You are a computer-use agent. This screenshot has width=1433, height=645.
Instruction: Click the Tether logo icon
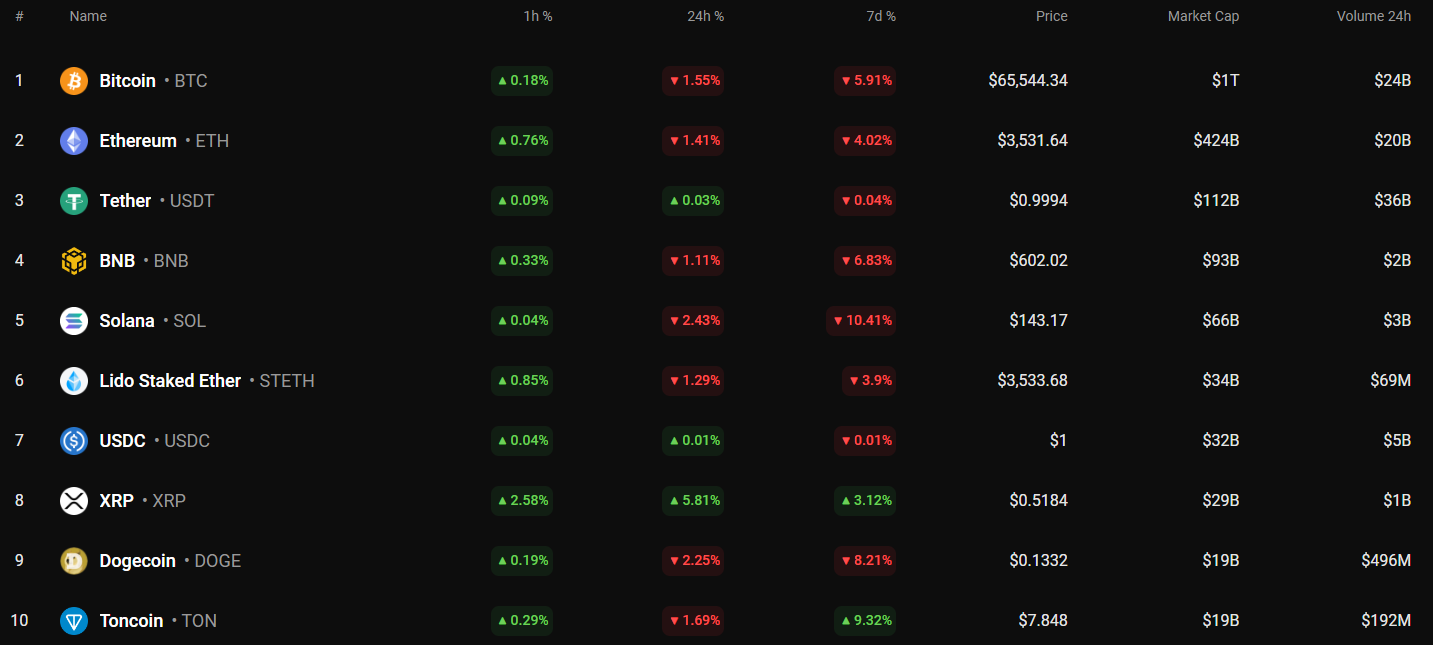tap(74, 201)
